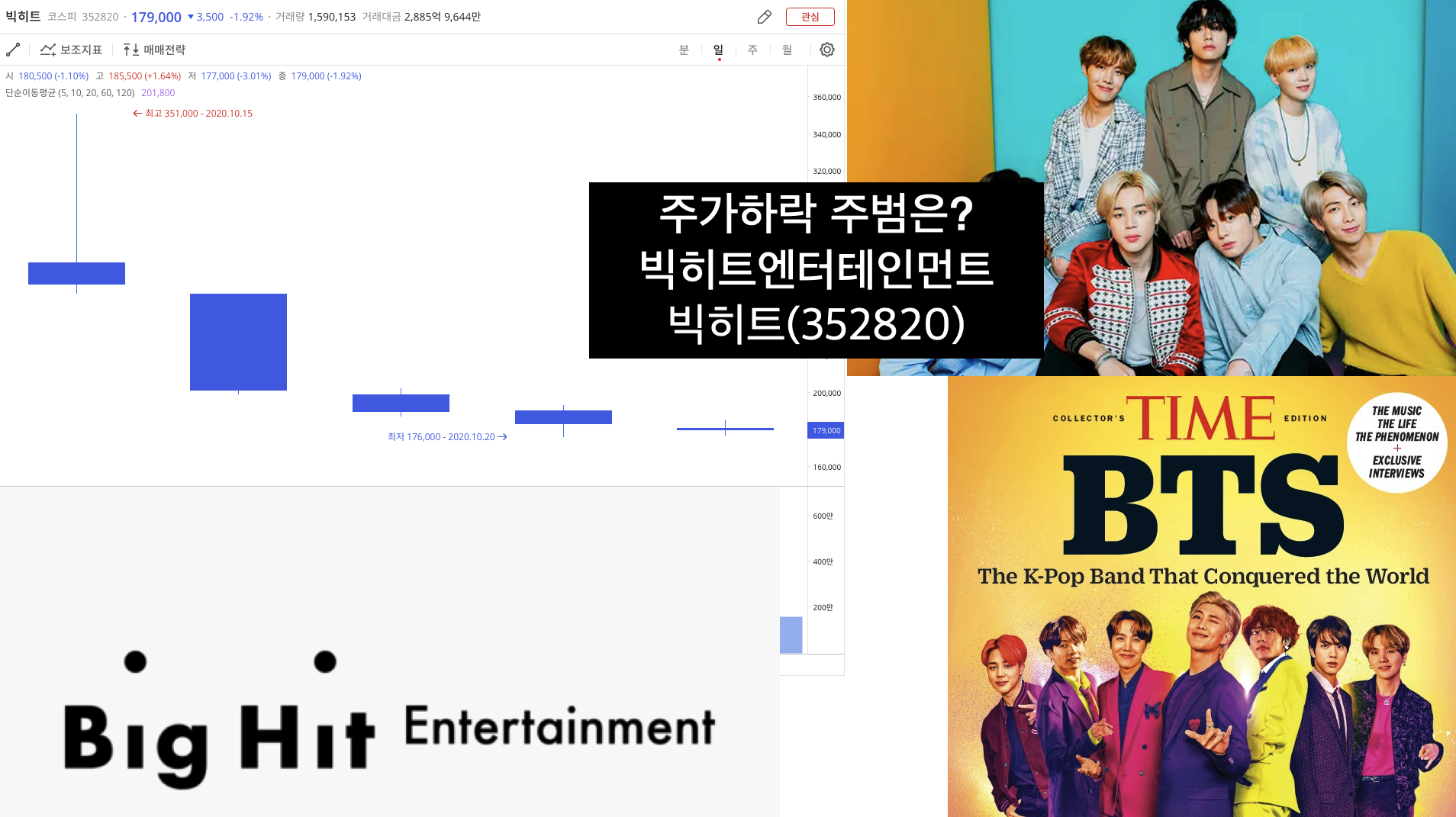Select trading value 2,885억 9,644만
This screenshot has height=817, width=1456.
click(x=443, y=17)
